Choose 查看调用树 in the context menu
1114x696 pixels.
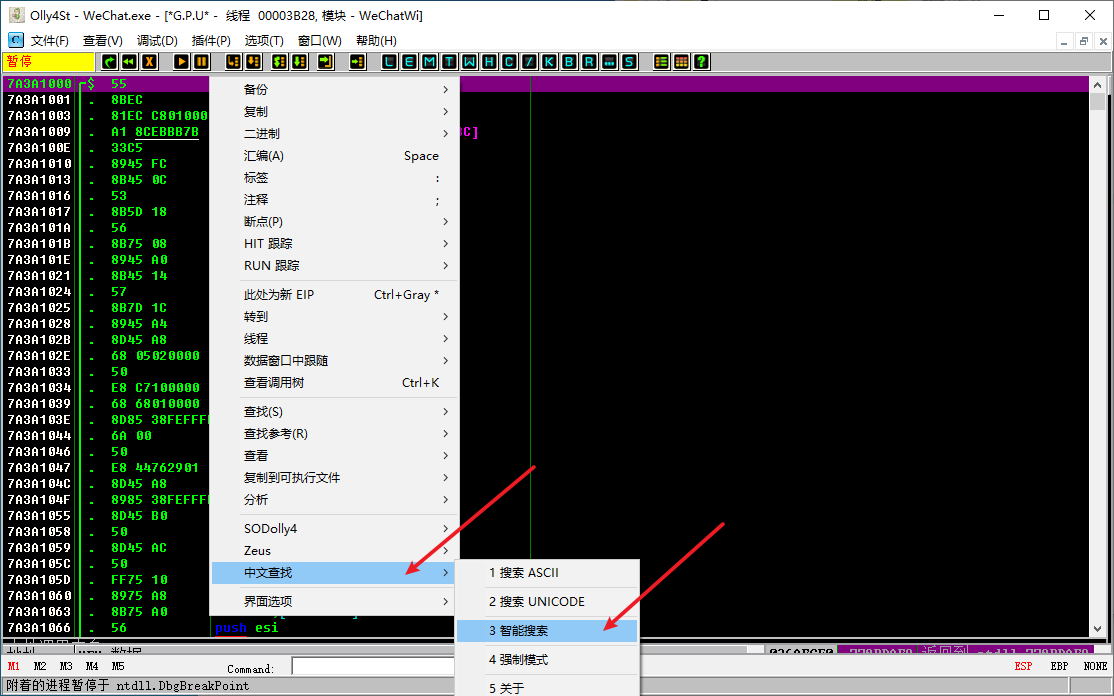pyautogui.click(x=333, y=383)
